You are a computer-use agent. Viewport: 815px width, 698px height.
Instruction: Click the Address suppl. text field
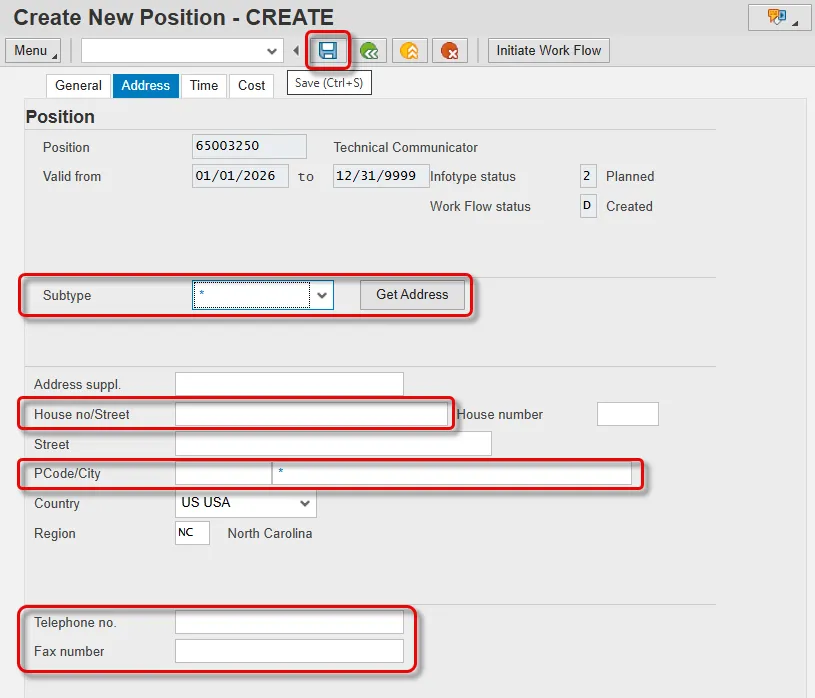289,384
